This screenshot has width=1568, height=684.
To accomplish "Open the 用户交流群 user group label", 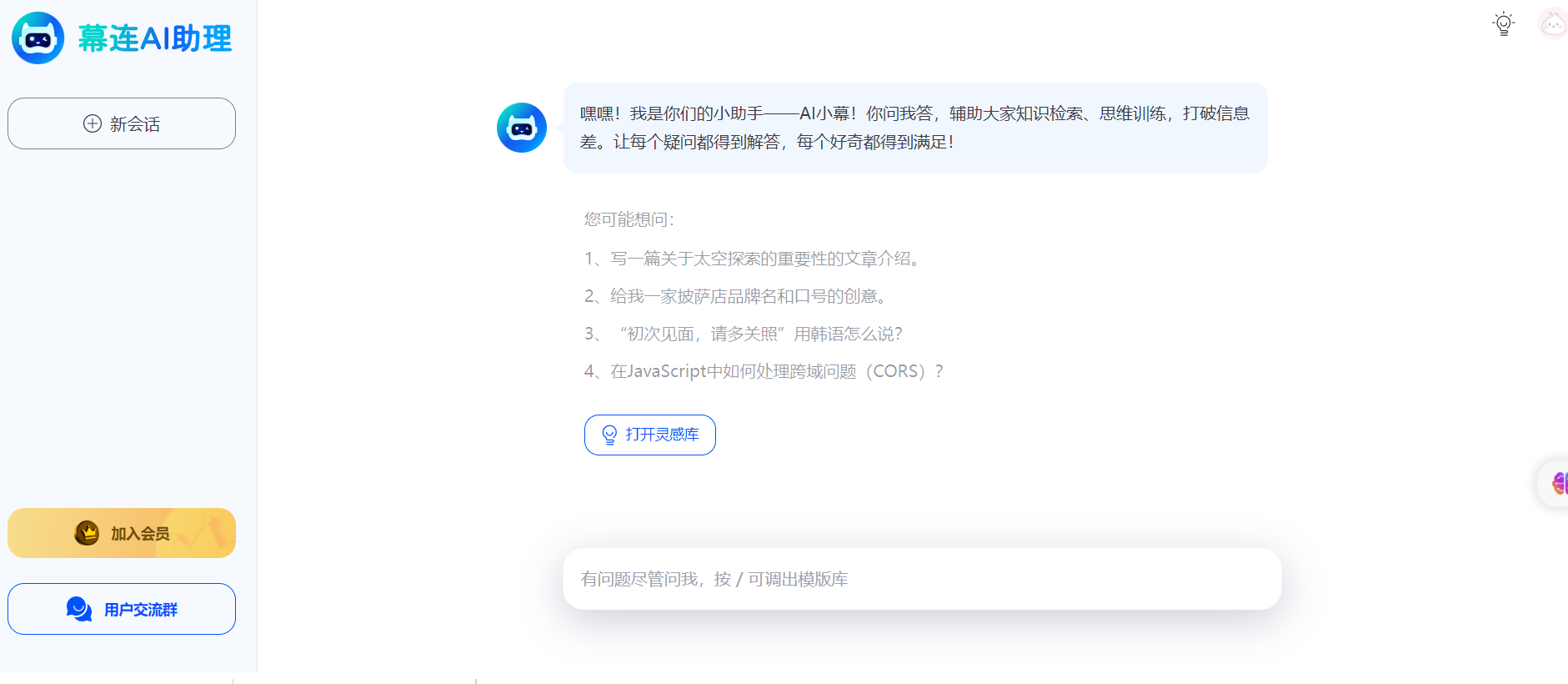I will pos(141,610).
